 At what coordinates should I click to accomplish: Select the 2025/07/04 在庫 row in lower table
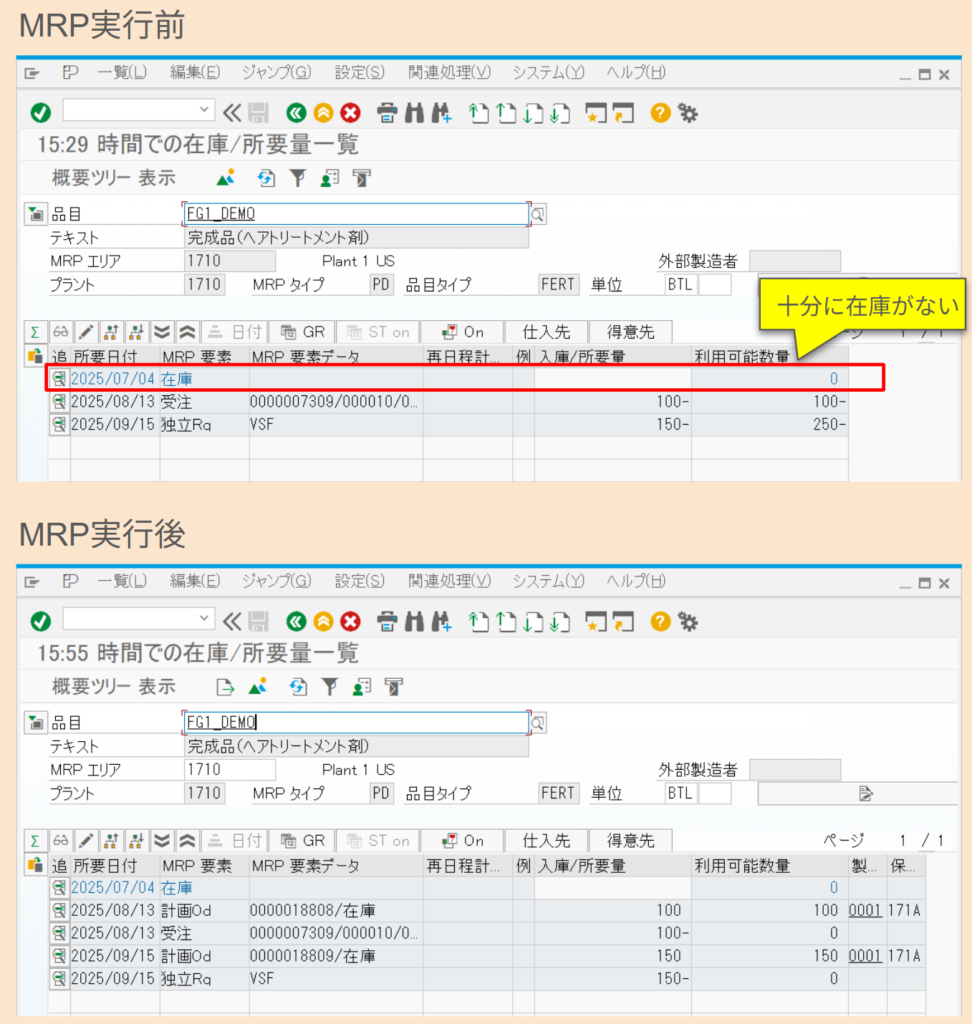pos(488,888)
